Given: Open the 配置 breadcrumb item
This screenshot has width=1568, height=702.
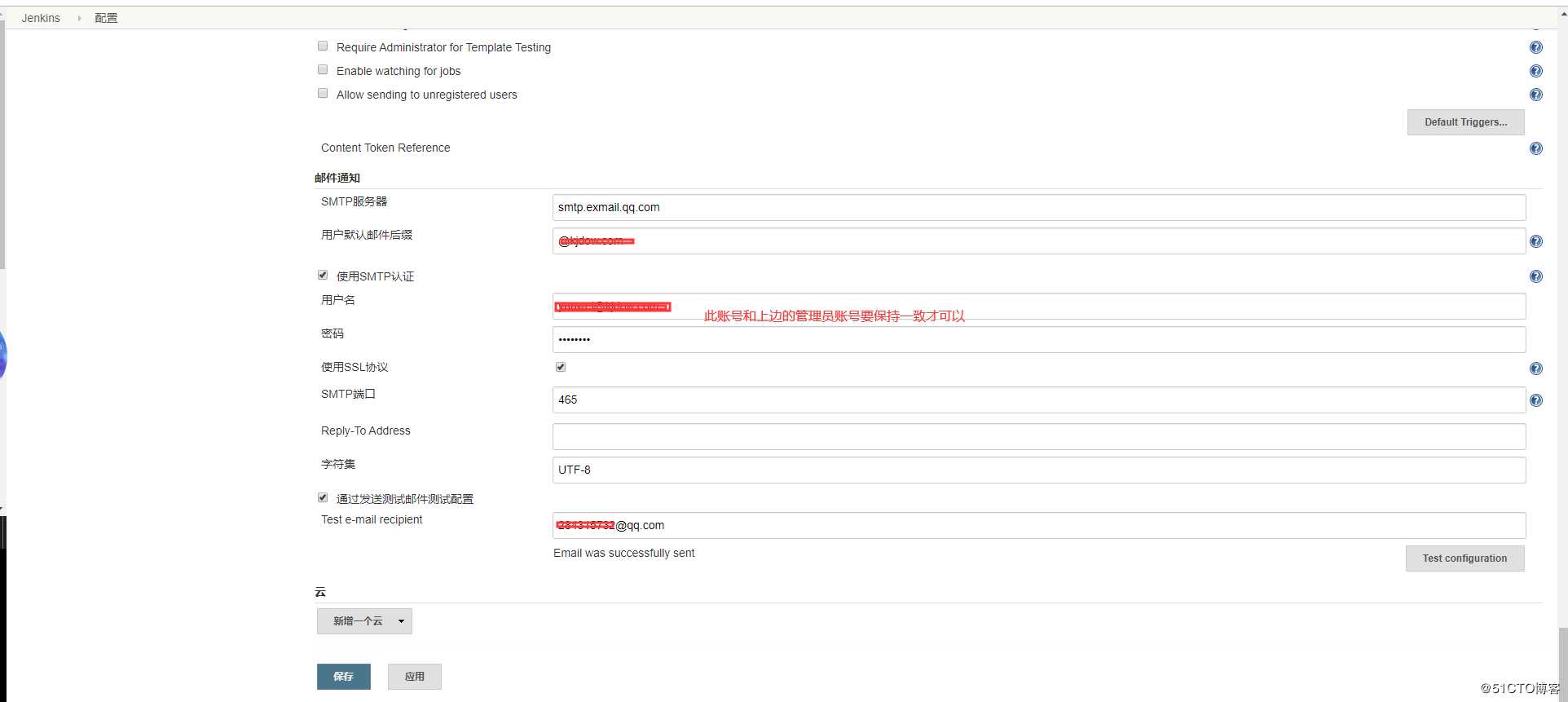Looking at the screenshot, I should 106,18.
